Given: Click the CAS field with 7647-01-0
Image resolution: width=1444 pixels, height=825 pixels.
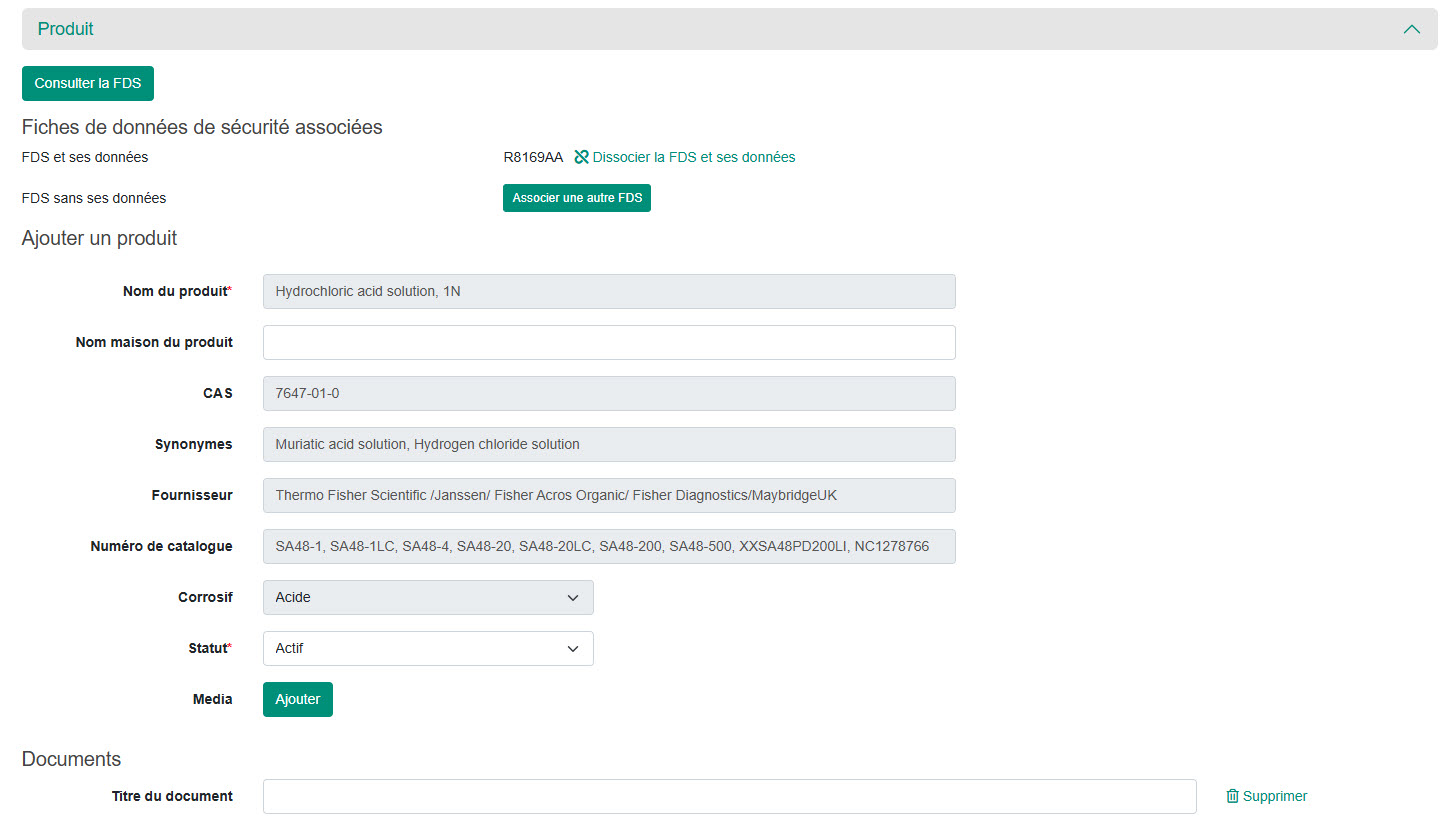Looking at the screenshot, I should [608, 394].
